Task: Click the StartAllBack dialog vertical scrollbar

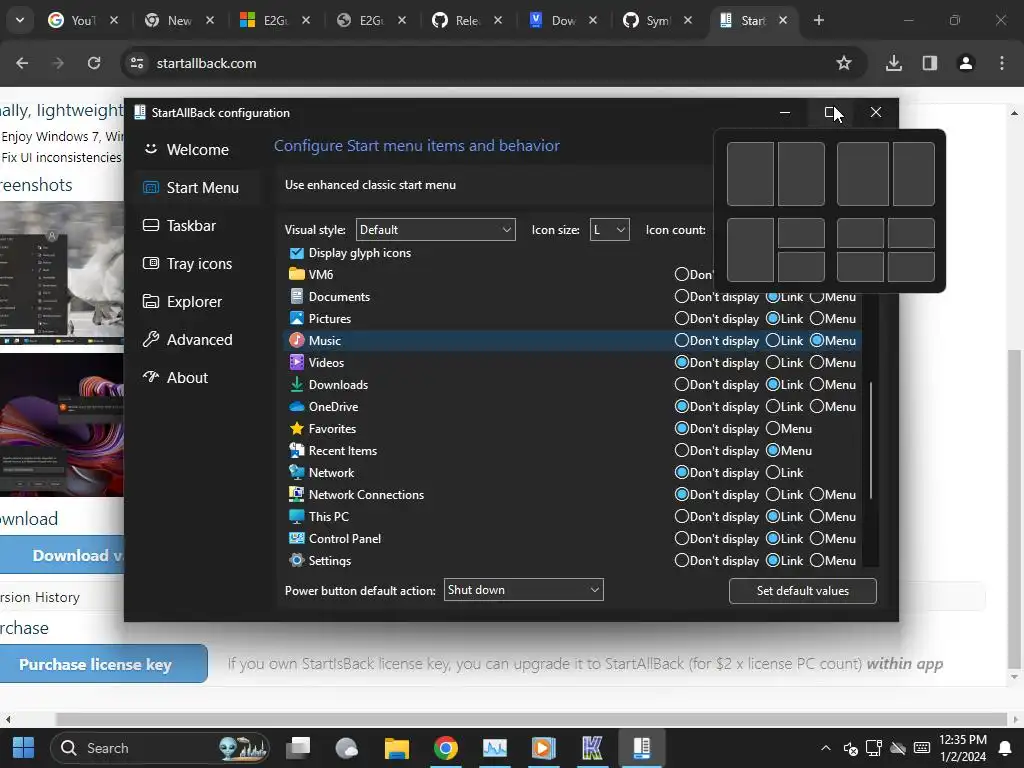Action: click(871, 441)
